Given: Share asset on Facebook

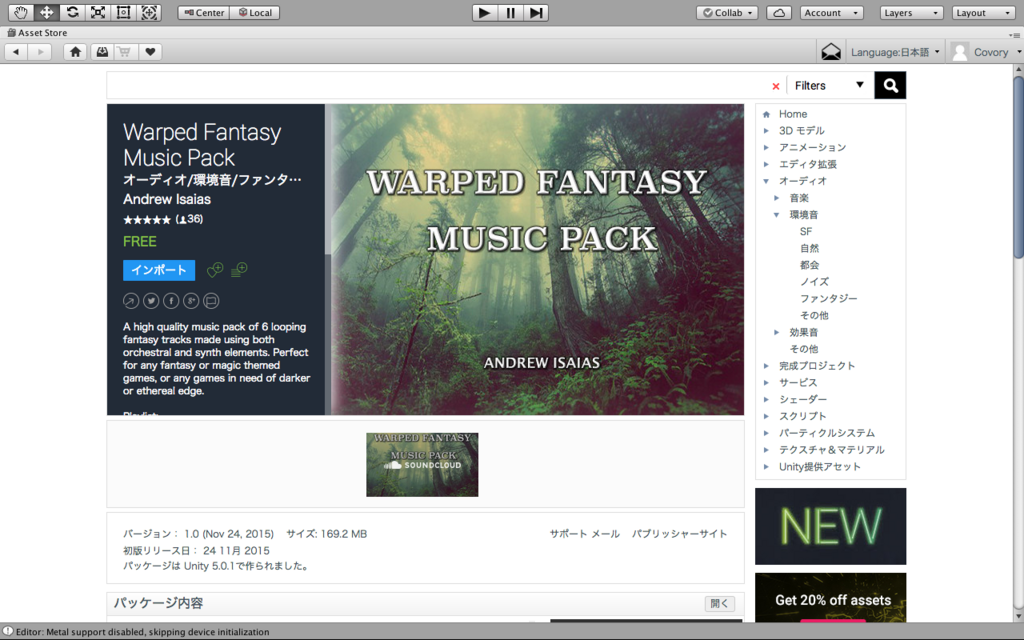Looking at the screenshot, I should pos(171,300).
